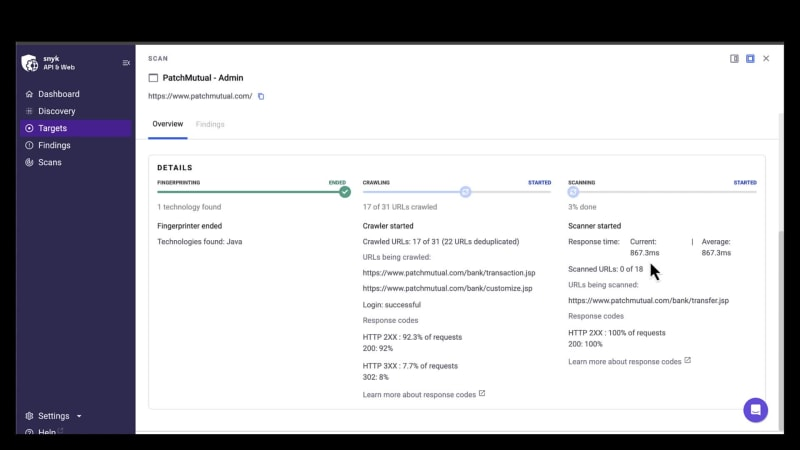Viewport: 800px width, 450px height.
Task: Click the Dashboard home icon
Action: coord(29,94)
